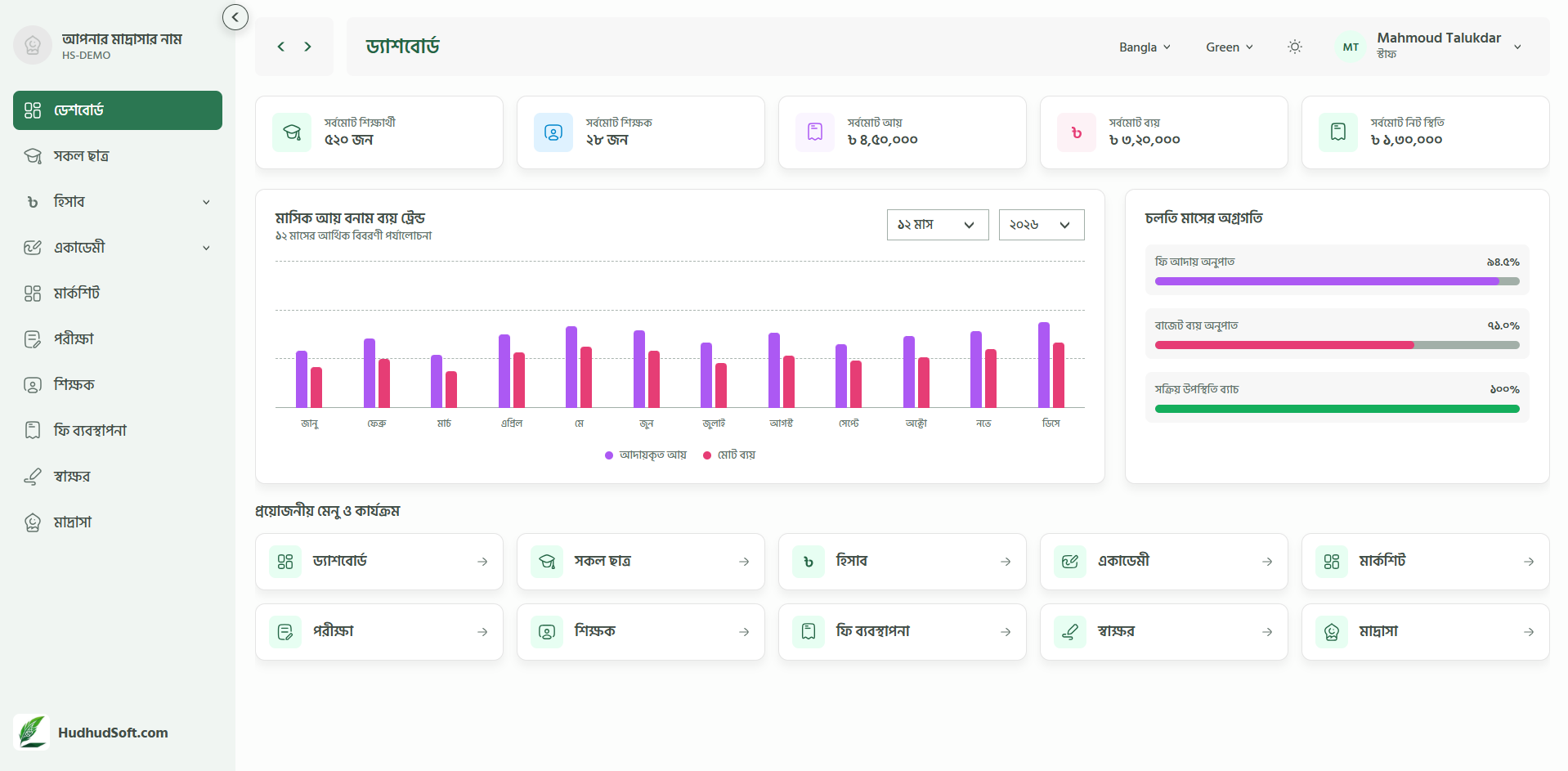The height and width of the screenshot is (771, 1568).
Task: Open the ড্যাশবোর্ড quick menu card
Action: (x=379, y=562)
